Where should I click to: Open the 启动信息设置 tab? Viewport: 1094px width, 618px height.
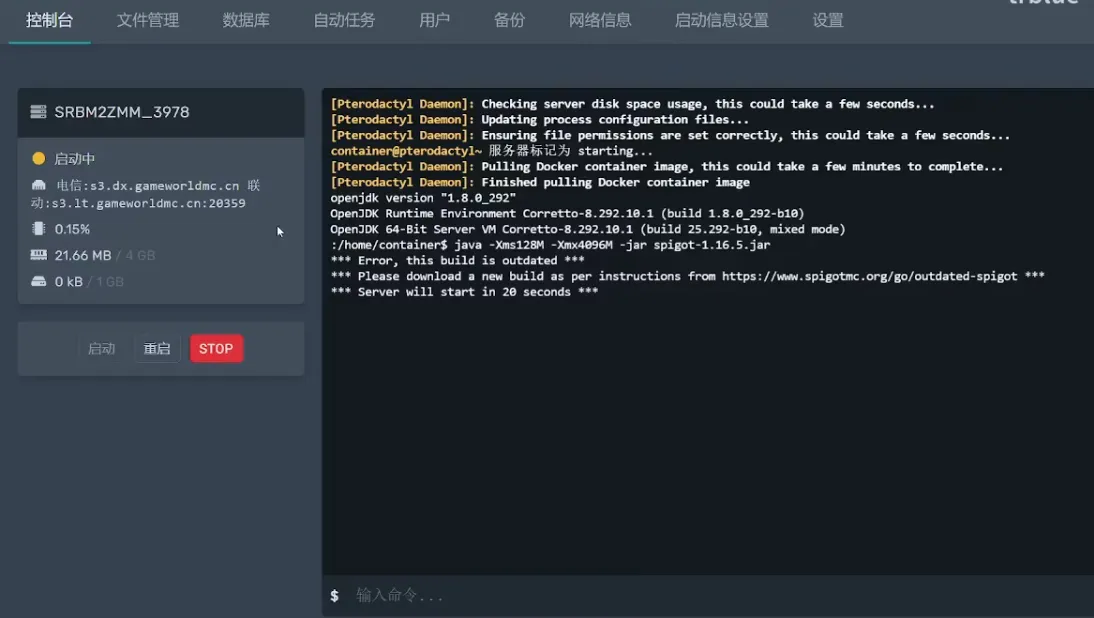tap(721, 20)
